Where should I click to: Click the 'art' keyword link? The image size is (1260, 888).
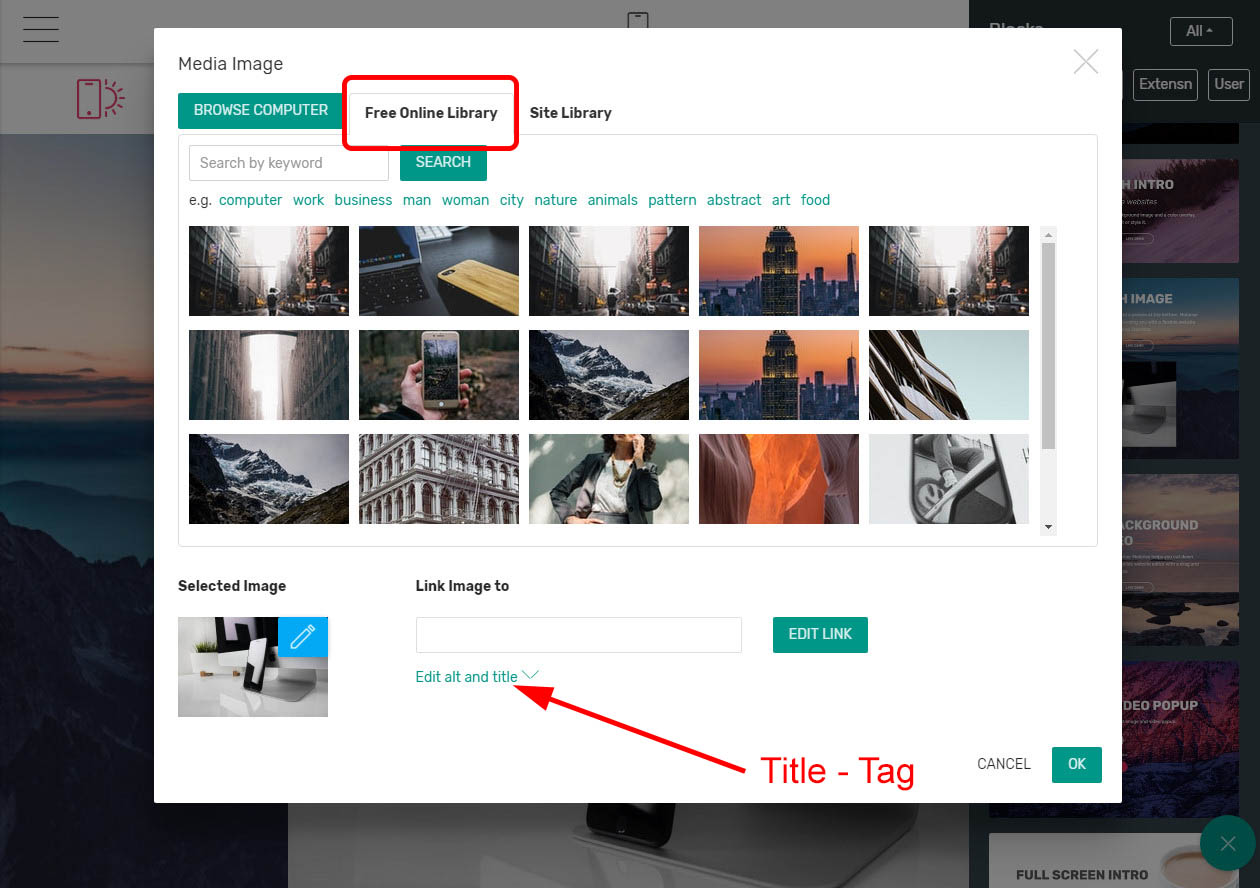[781, 200]
